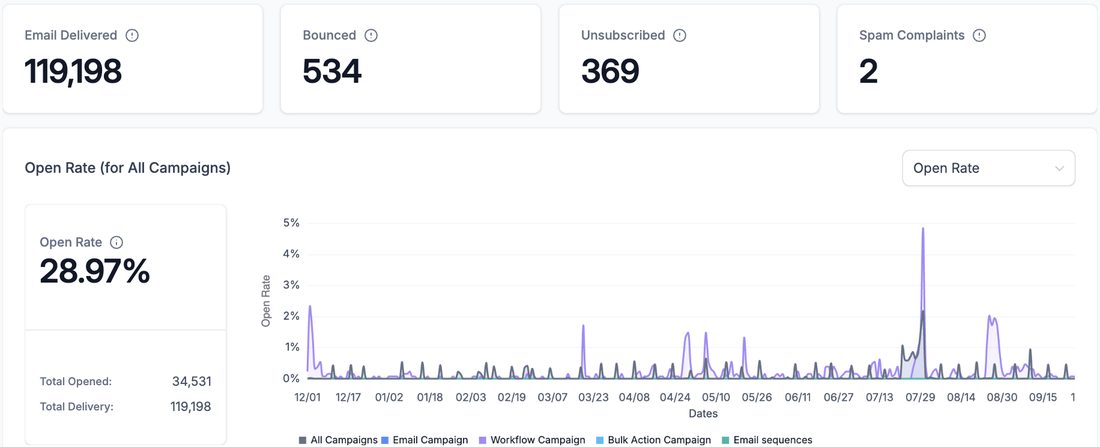
Task: Click info icon beside Bounced
Action: pyautogui.click(x=371, y=35)
